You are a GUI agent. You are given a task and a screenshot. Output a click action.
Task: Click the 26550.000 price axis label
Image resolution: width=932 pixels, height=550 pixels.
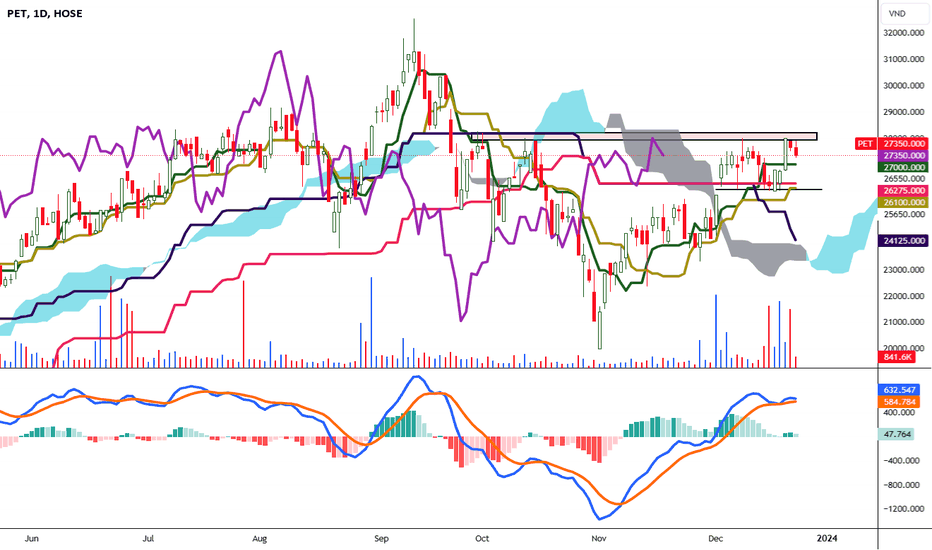[903, 178]
